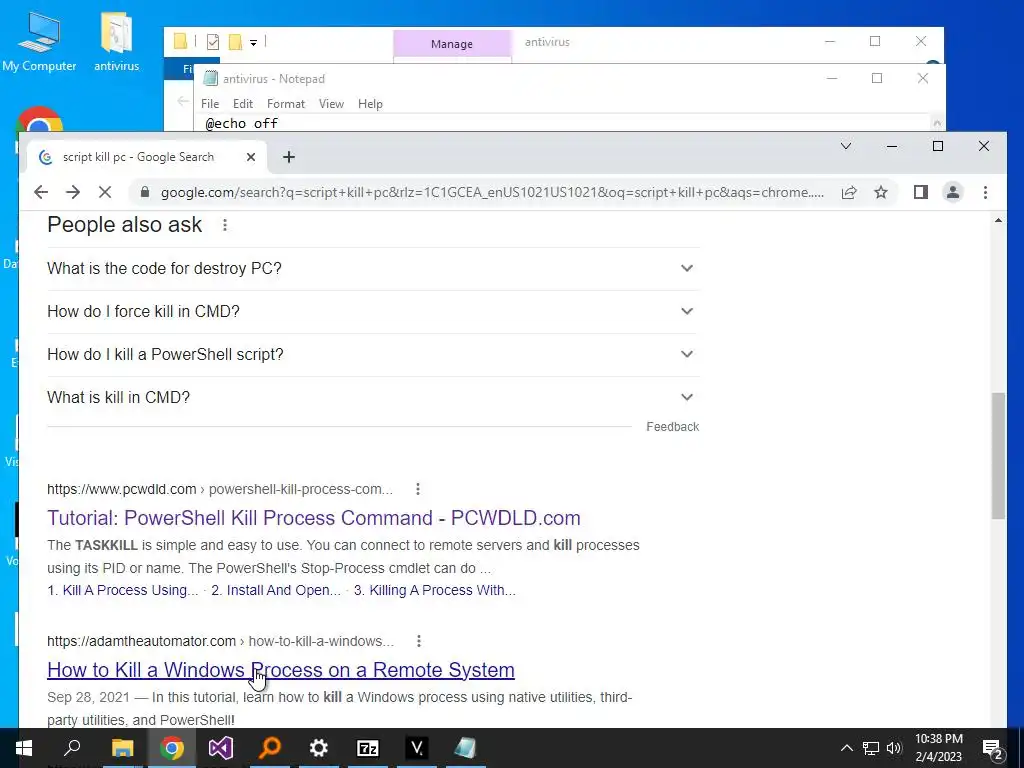Screen dimensions: 1024x768
Task: Open Format menu in Notepad
Action: point(285,104)
